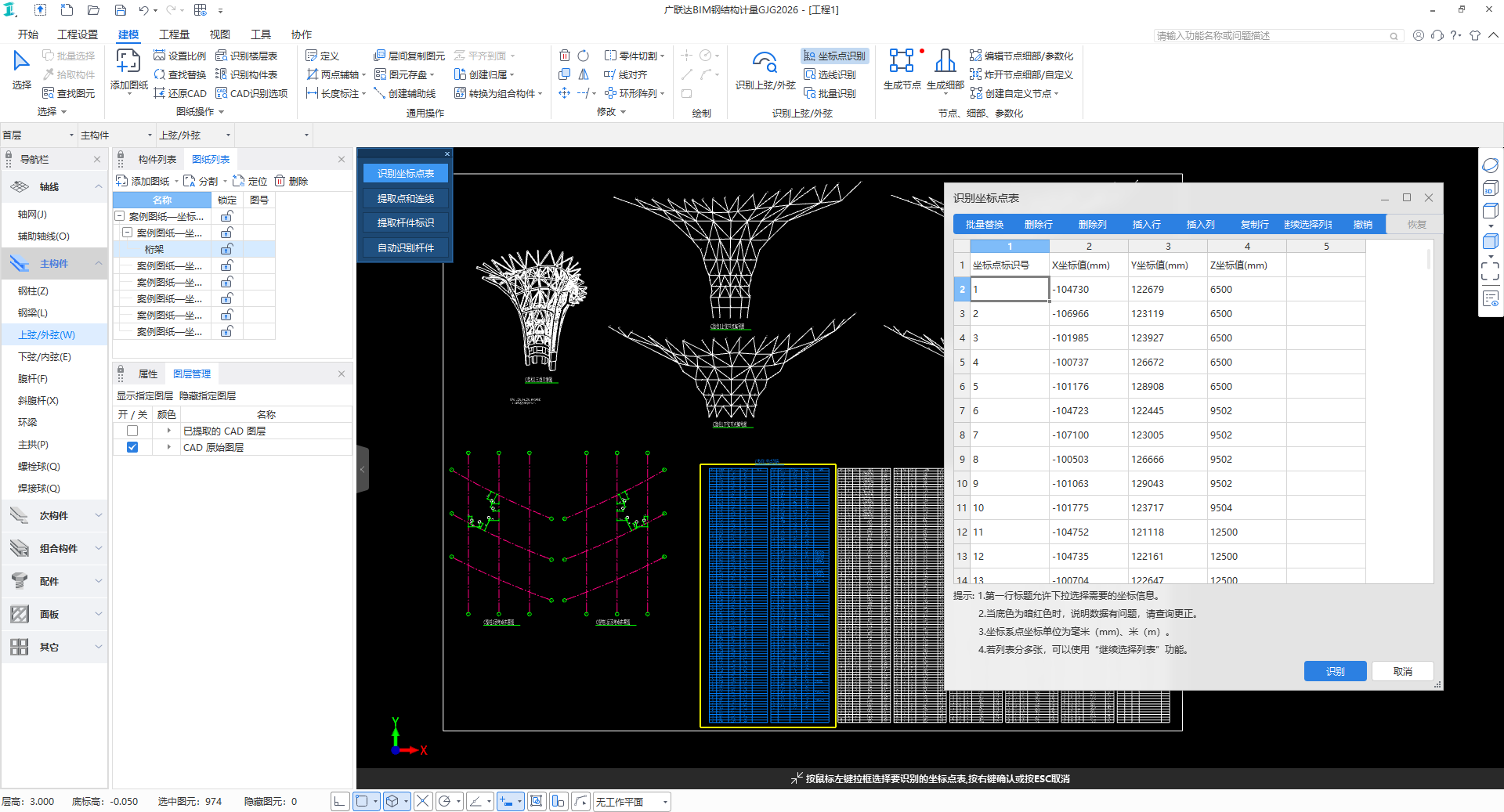Screen dimensions: 1504x812
Task: Click 选线识别 in ribbon
Action: 830,74
